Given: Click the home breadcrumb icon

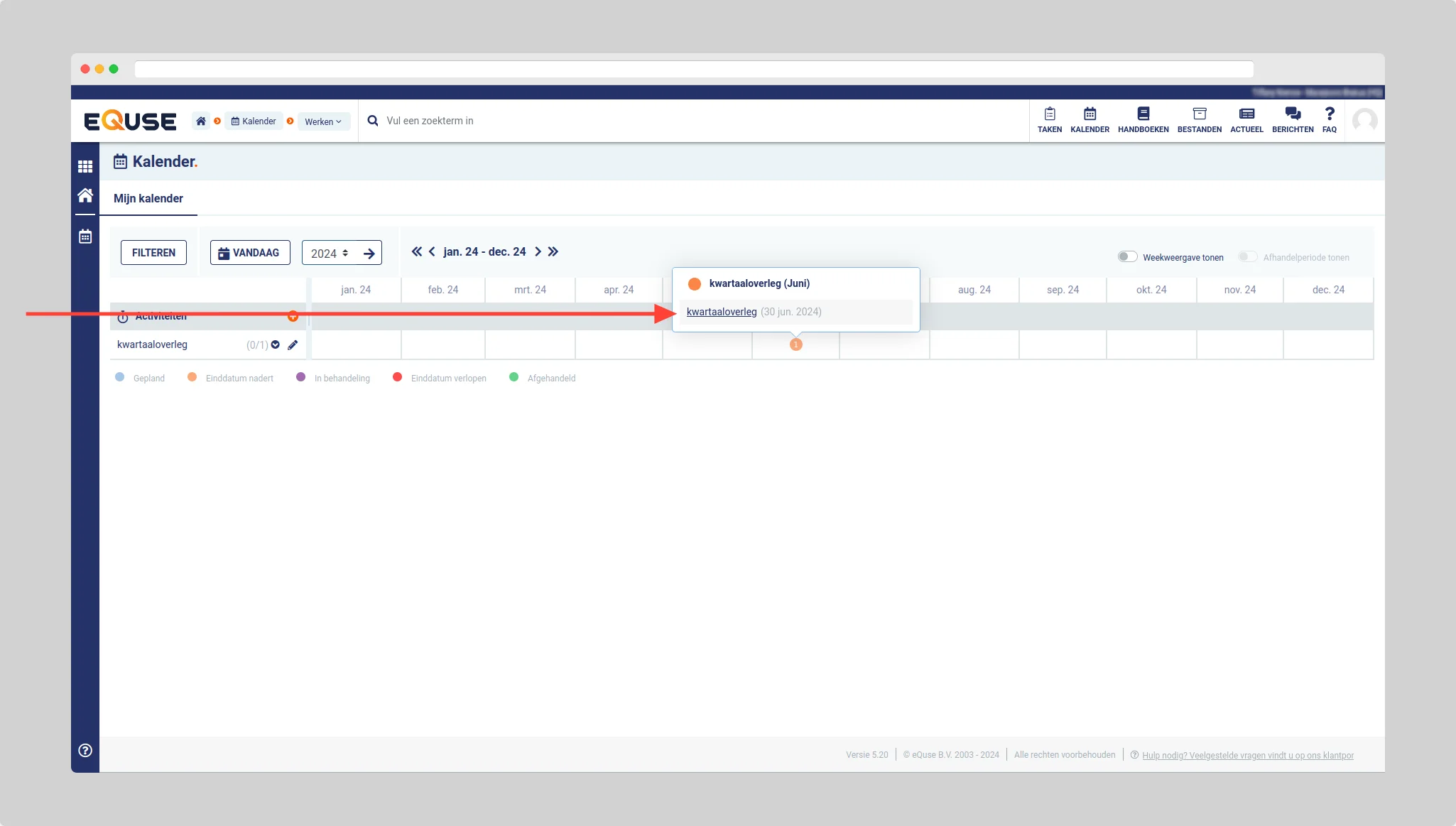Looking at the screenshot, I should coord(201,121).
